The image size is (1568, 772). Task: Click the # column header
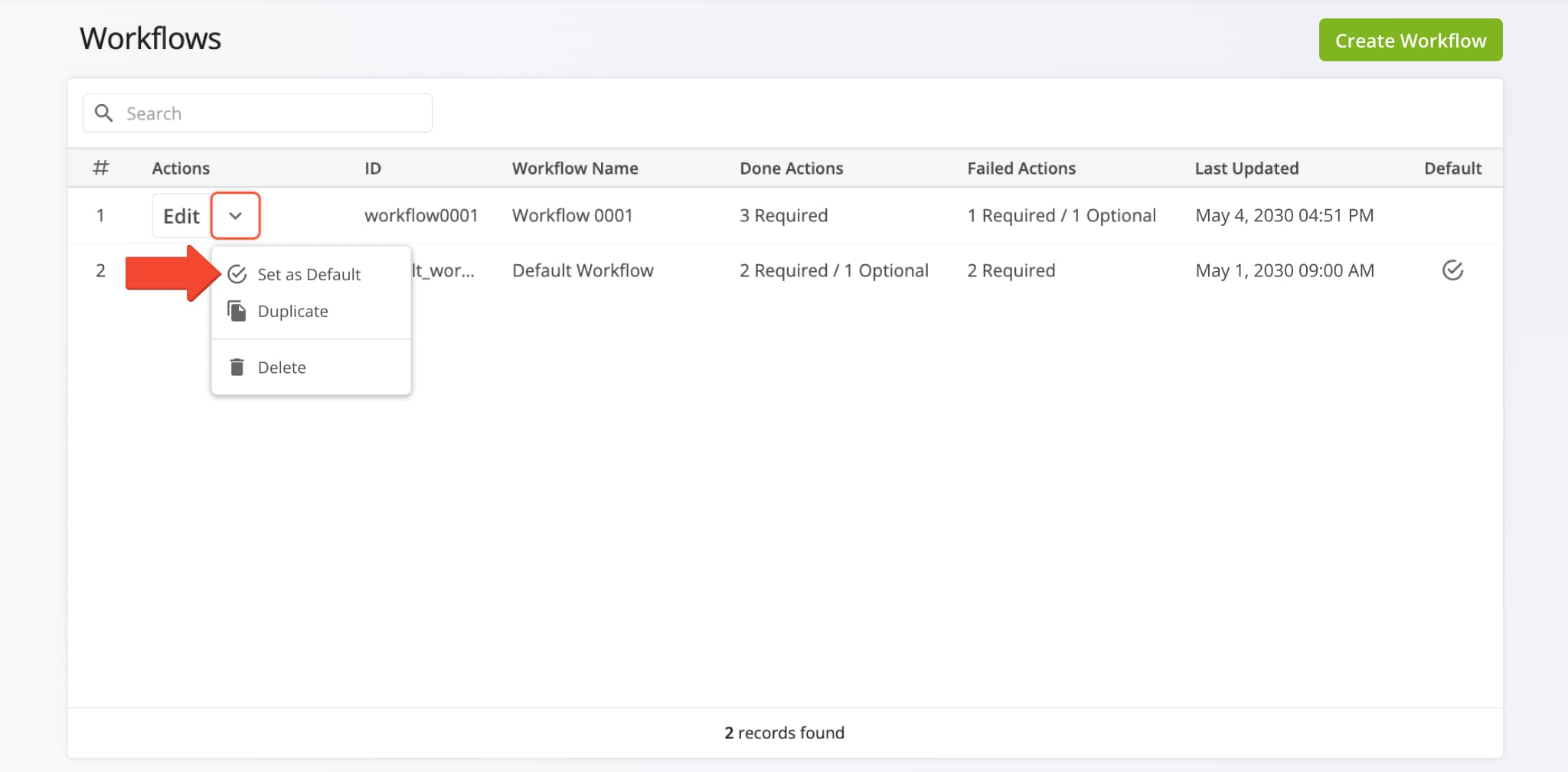(x=100, y=168)
